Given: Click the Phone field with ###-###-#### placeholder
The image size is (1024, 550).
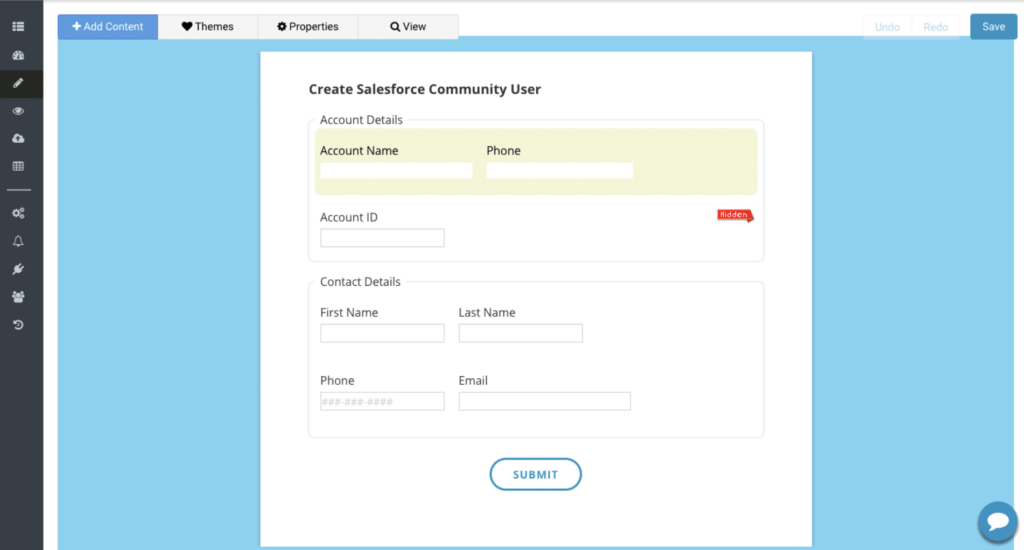Looking at the screenshot, I should coord(382,401).
